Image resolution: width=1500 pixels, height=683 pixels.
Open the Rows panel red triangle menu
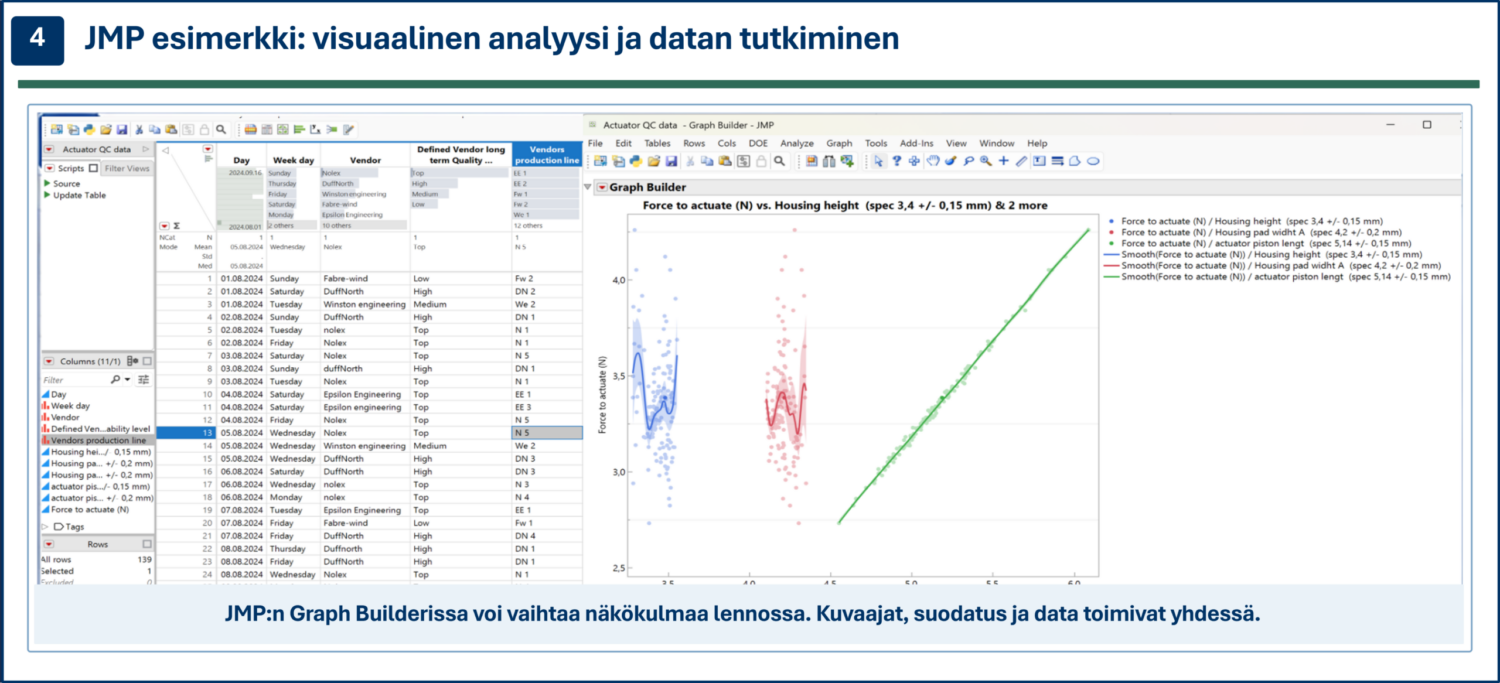(x=49, y=544)
